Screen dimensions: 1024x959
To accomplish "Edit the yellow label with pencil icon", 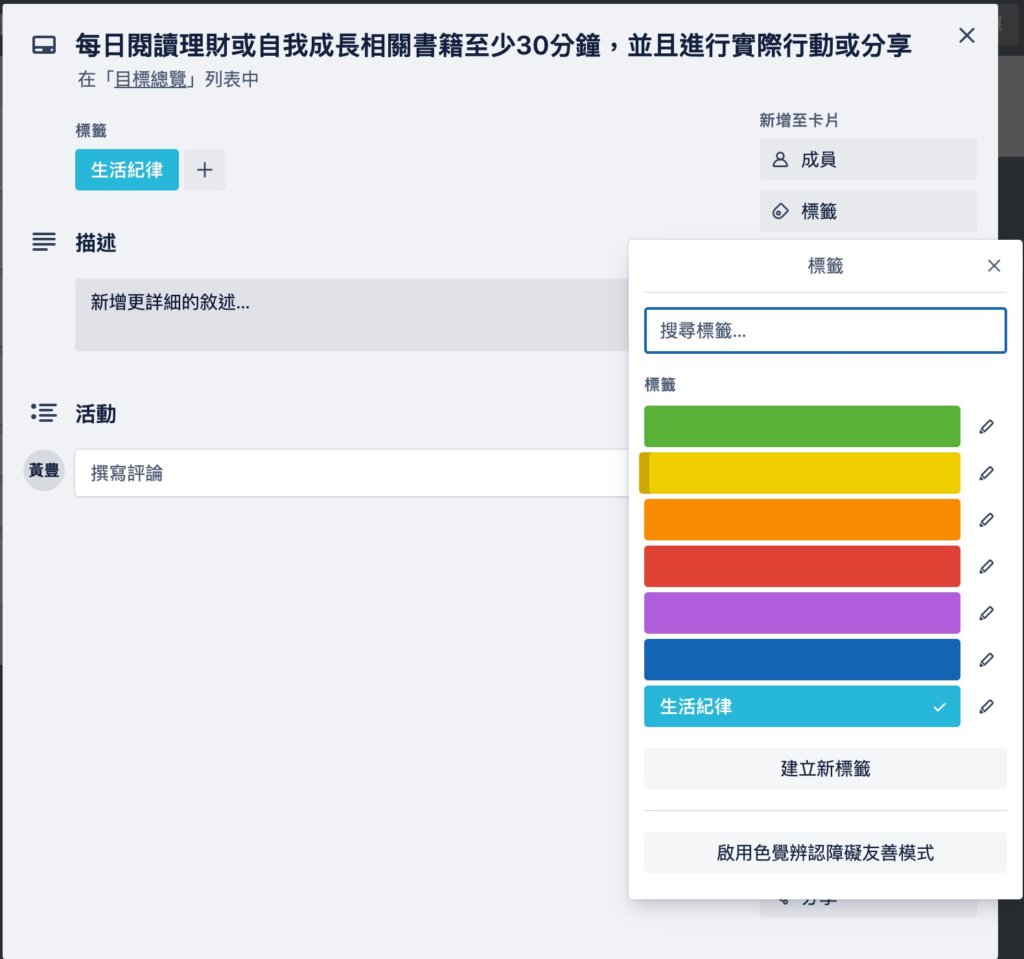I will point(986,473).
